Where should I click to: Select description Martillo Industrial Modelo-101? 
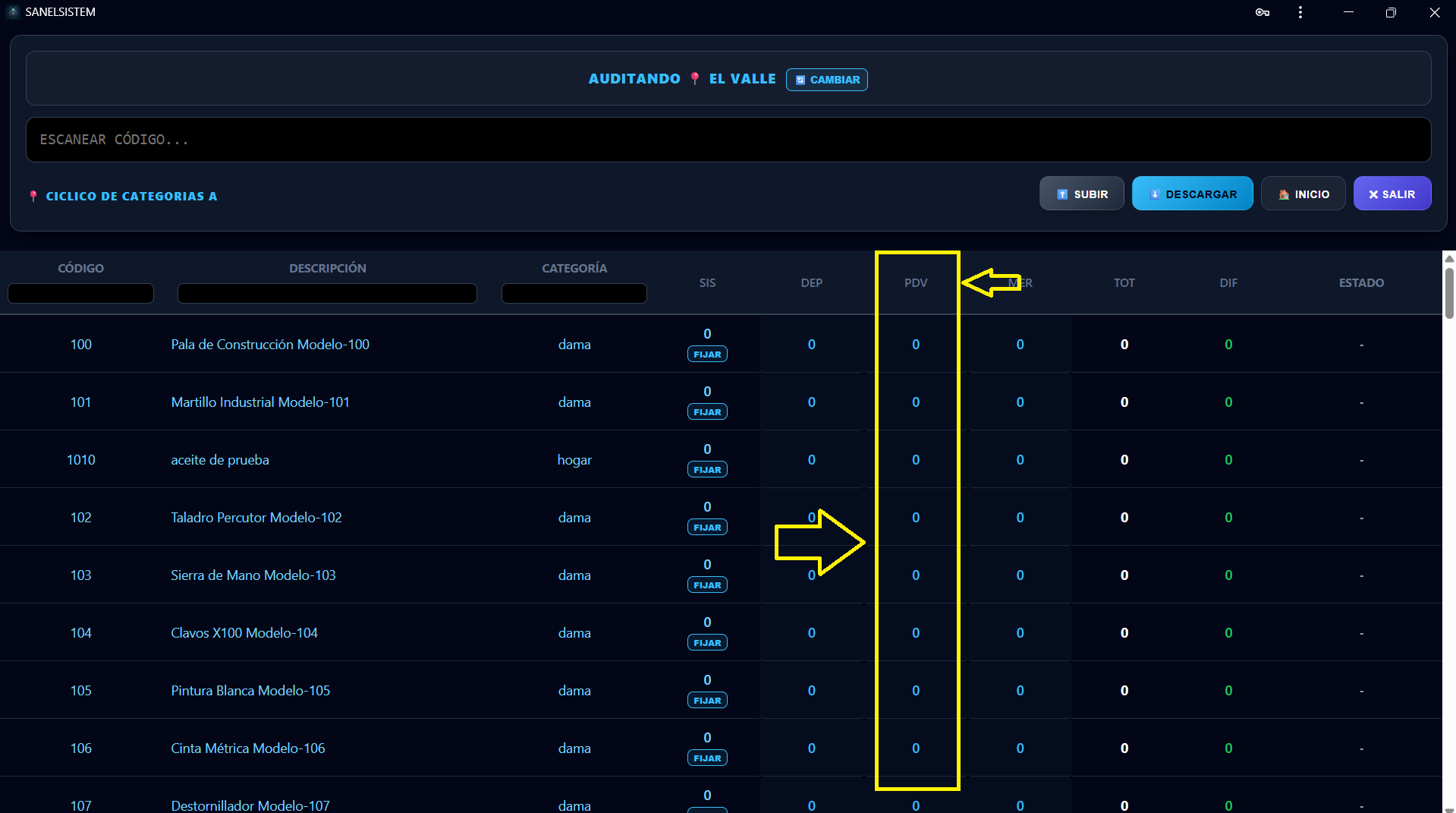coord(260,402)
